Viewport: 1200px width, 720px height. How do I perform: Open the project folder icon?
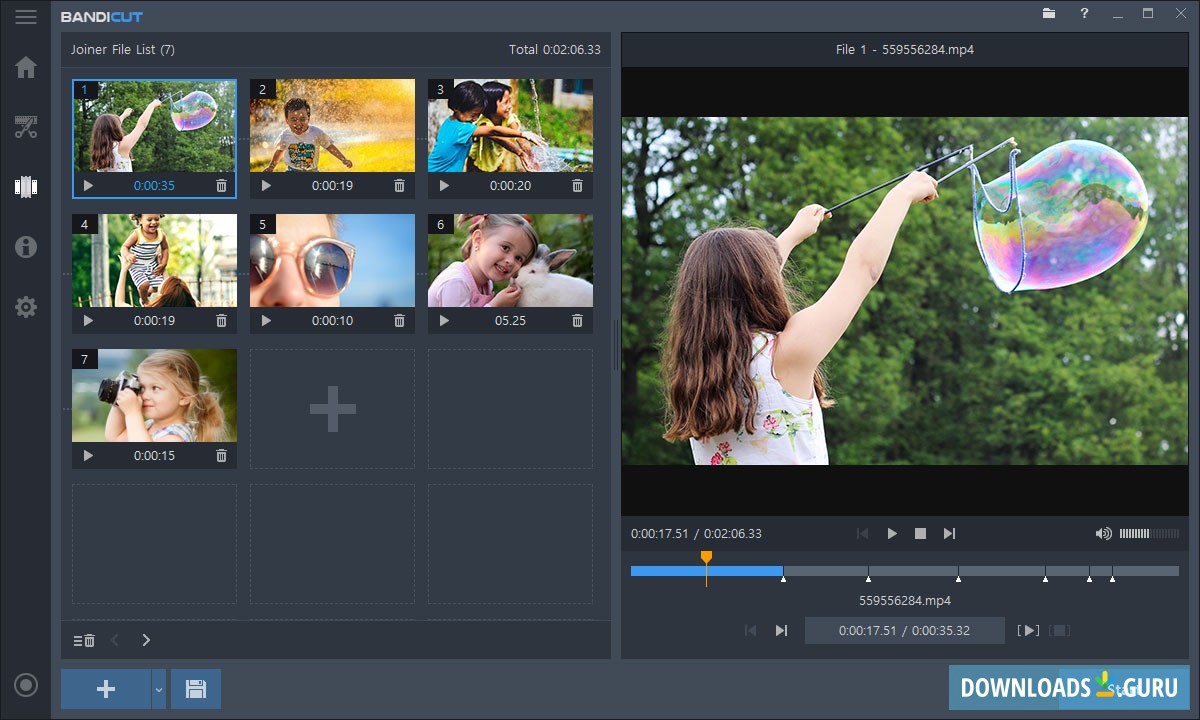coord(1049,14)
